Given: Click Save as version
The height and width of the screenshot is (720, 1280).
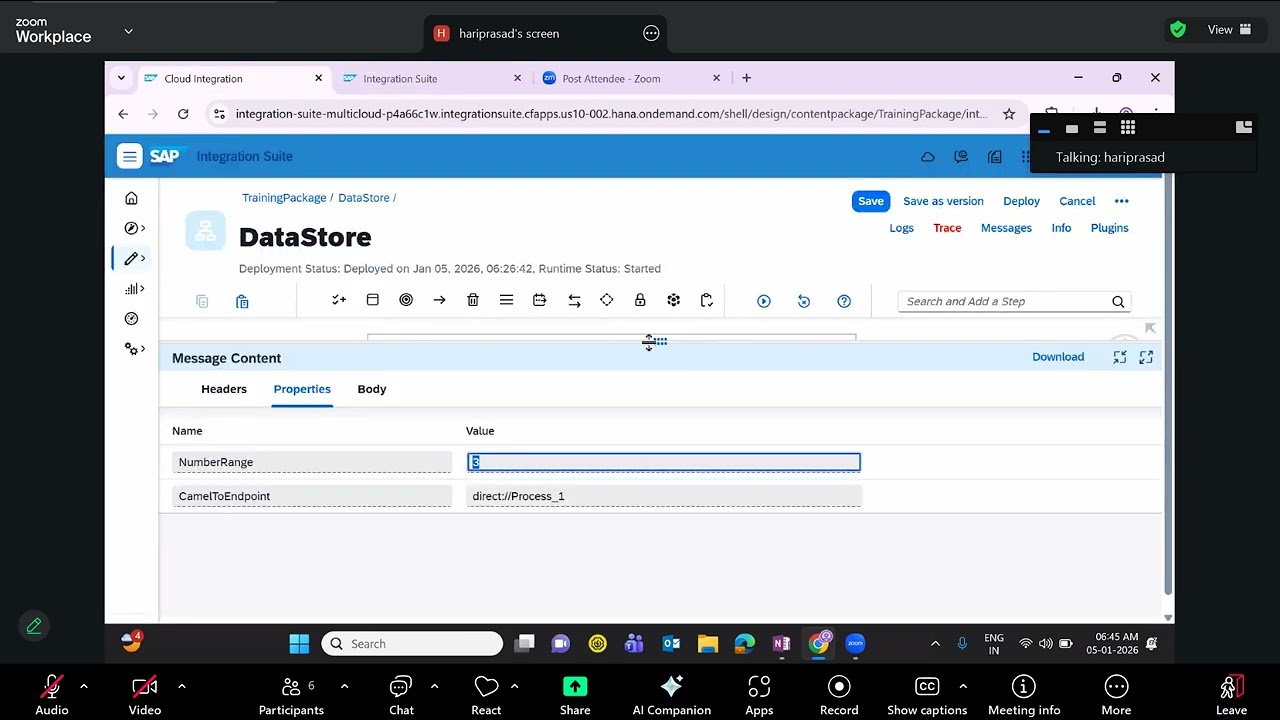Looking at the screenshot, I should coord(943,201).
